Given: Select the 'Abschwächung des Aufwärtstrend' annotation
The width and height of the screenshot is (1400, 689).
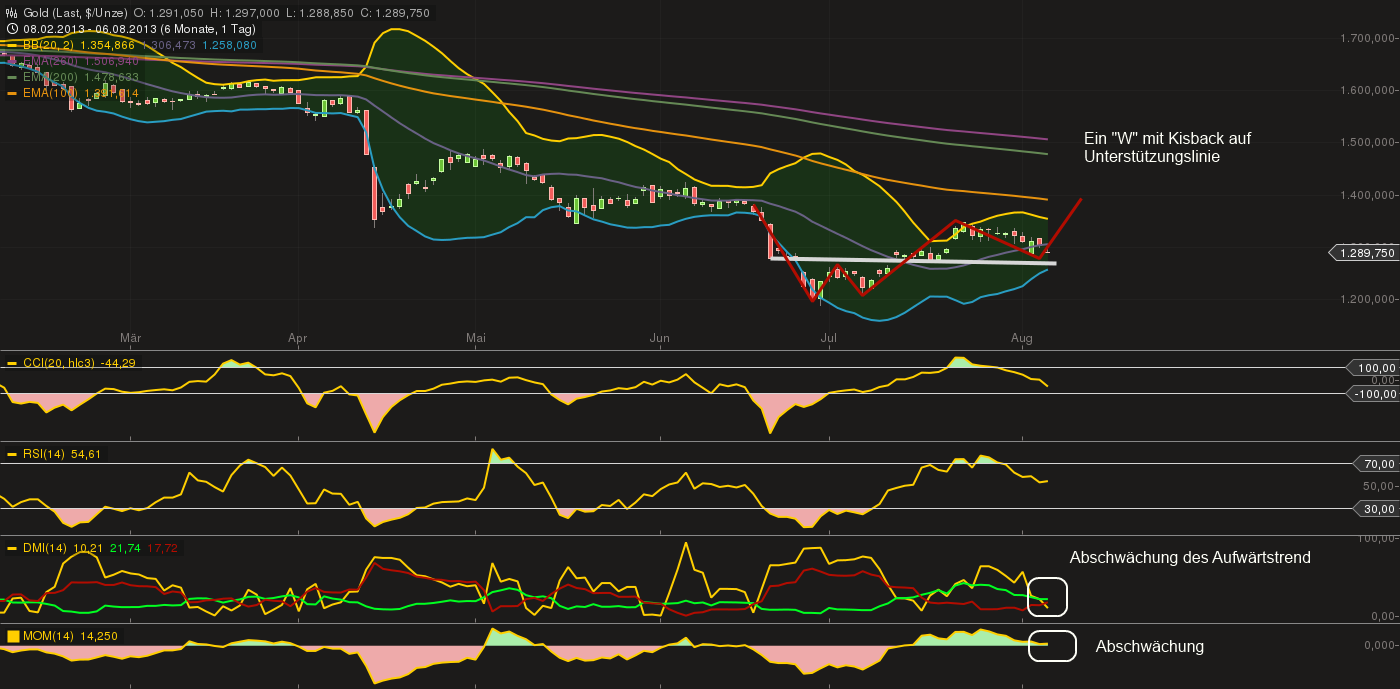Looking at the screenshot, I should 1190,557.
